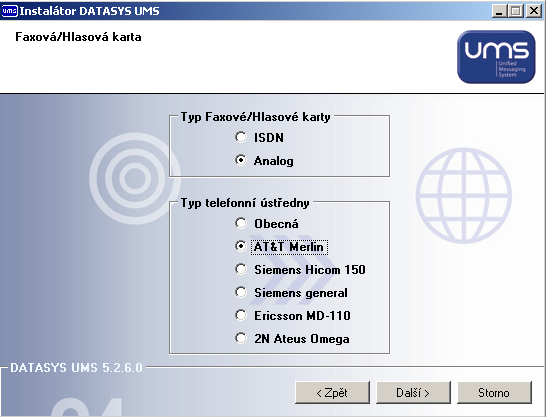Screen dimensions: 546x417
Task: Minimize the installer window
Action: (500, 11)
